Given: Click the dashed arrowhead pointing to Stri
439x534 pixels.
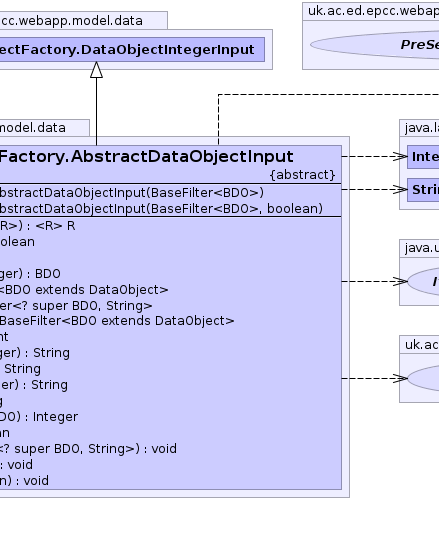Looking at the screenshot, I should click(x=400, y=190).
